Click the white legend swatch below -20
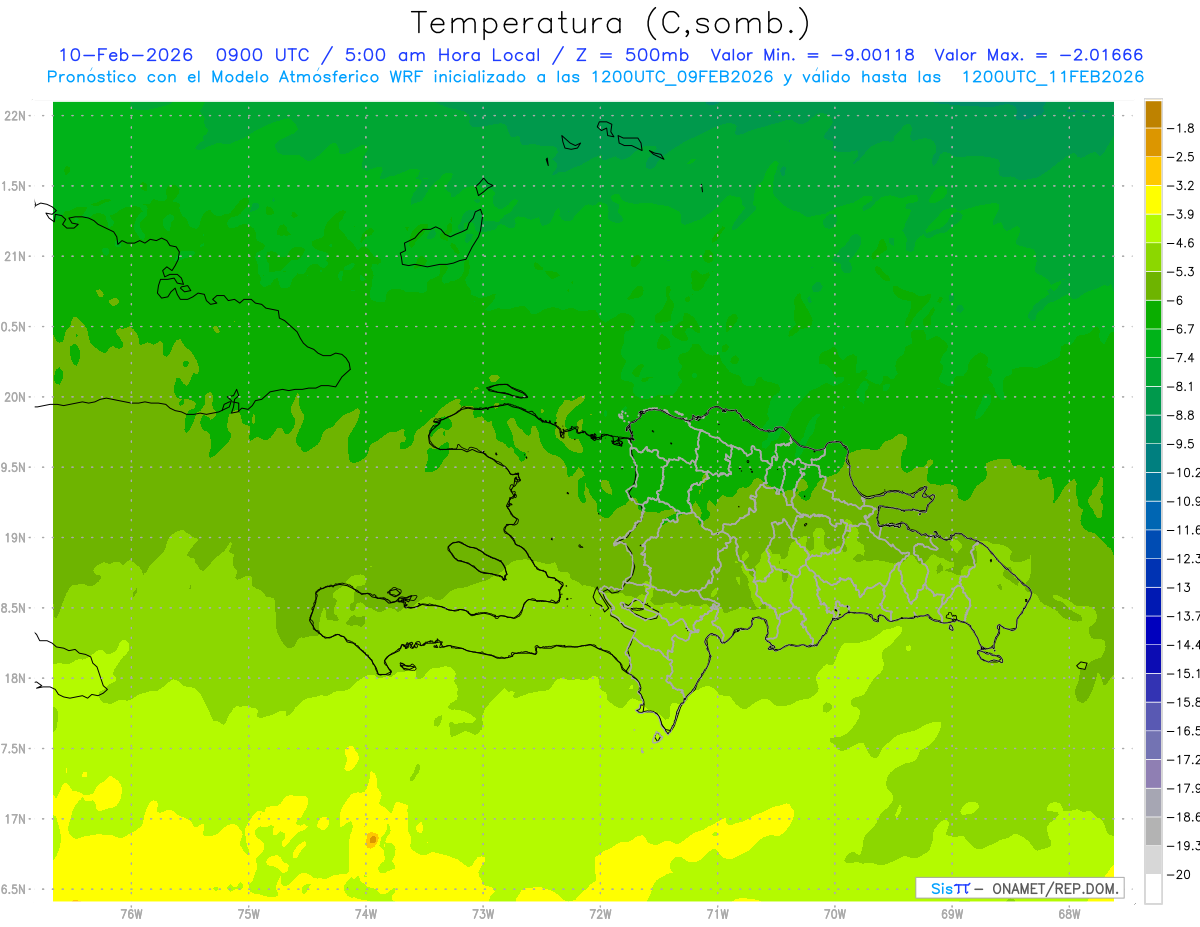Screen dimensions: 1200x927 point(1153,888)
